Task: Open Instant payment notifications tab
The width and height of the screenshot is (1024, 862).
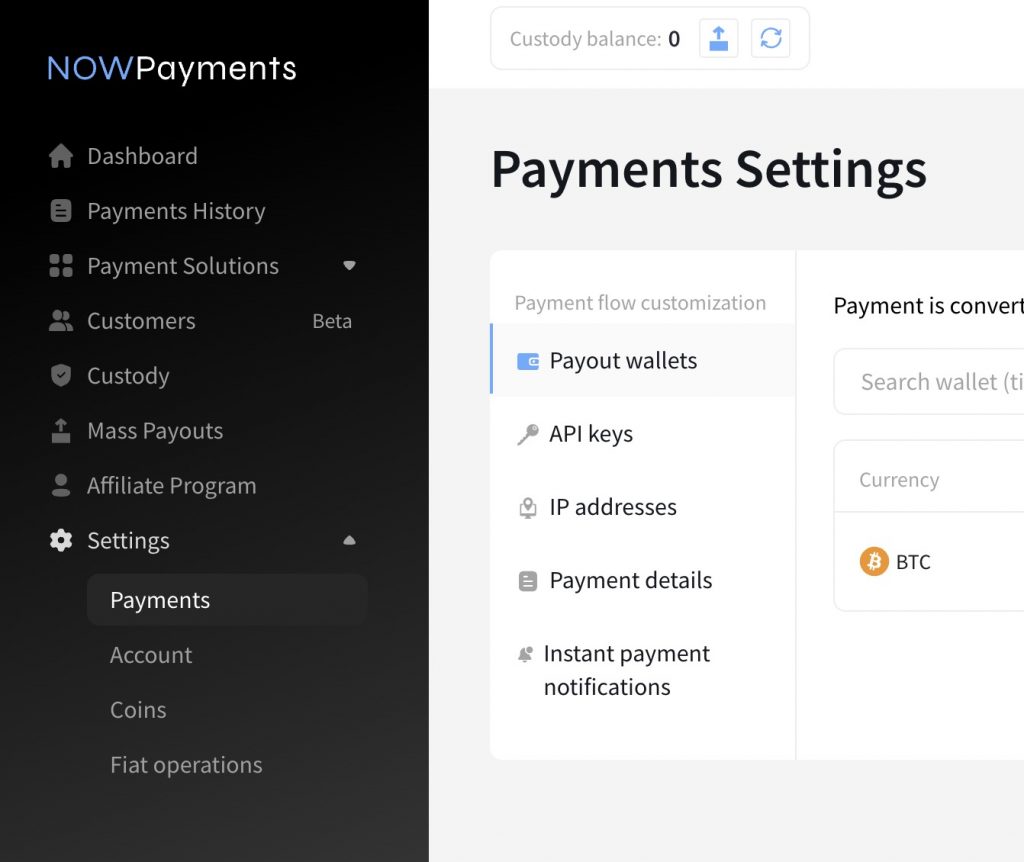Action: click(x=643, y=670)
